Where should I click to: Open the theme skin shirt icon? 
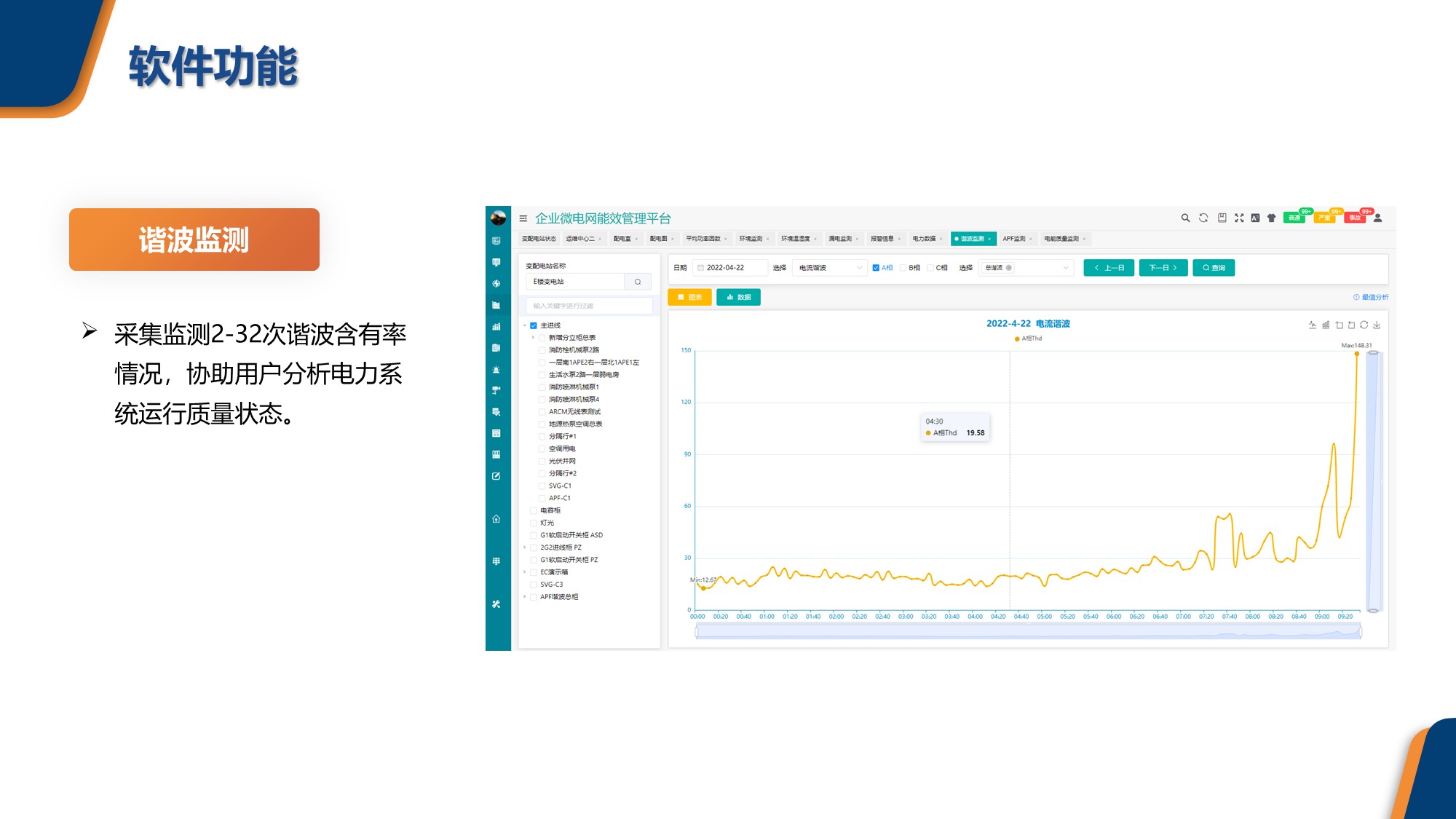(x=1272, y=218)
